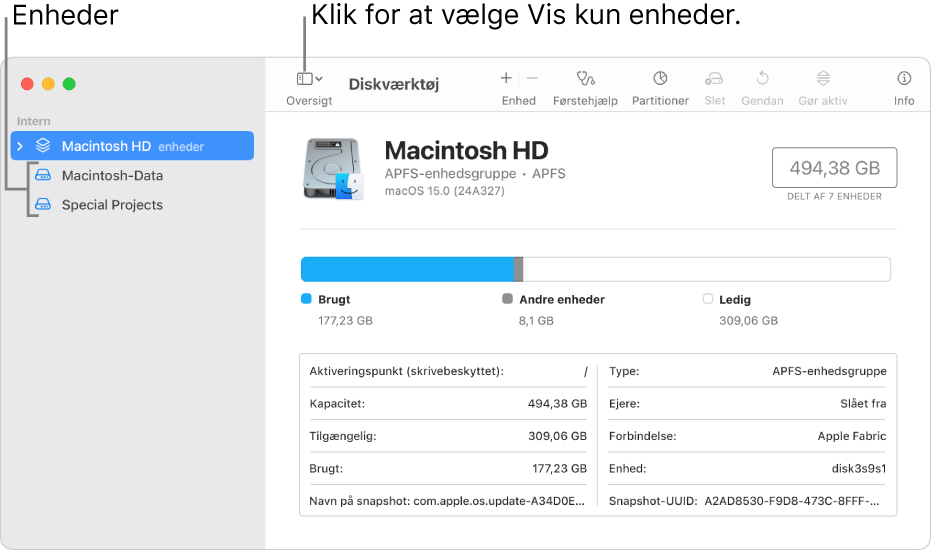The height and width of the screenshot is (551, 931).
Task: Open the Oversigt sidebar view menu
Action: click(309, 79)
